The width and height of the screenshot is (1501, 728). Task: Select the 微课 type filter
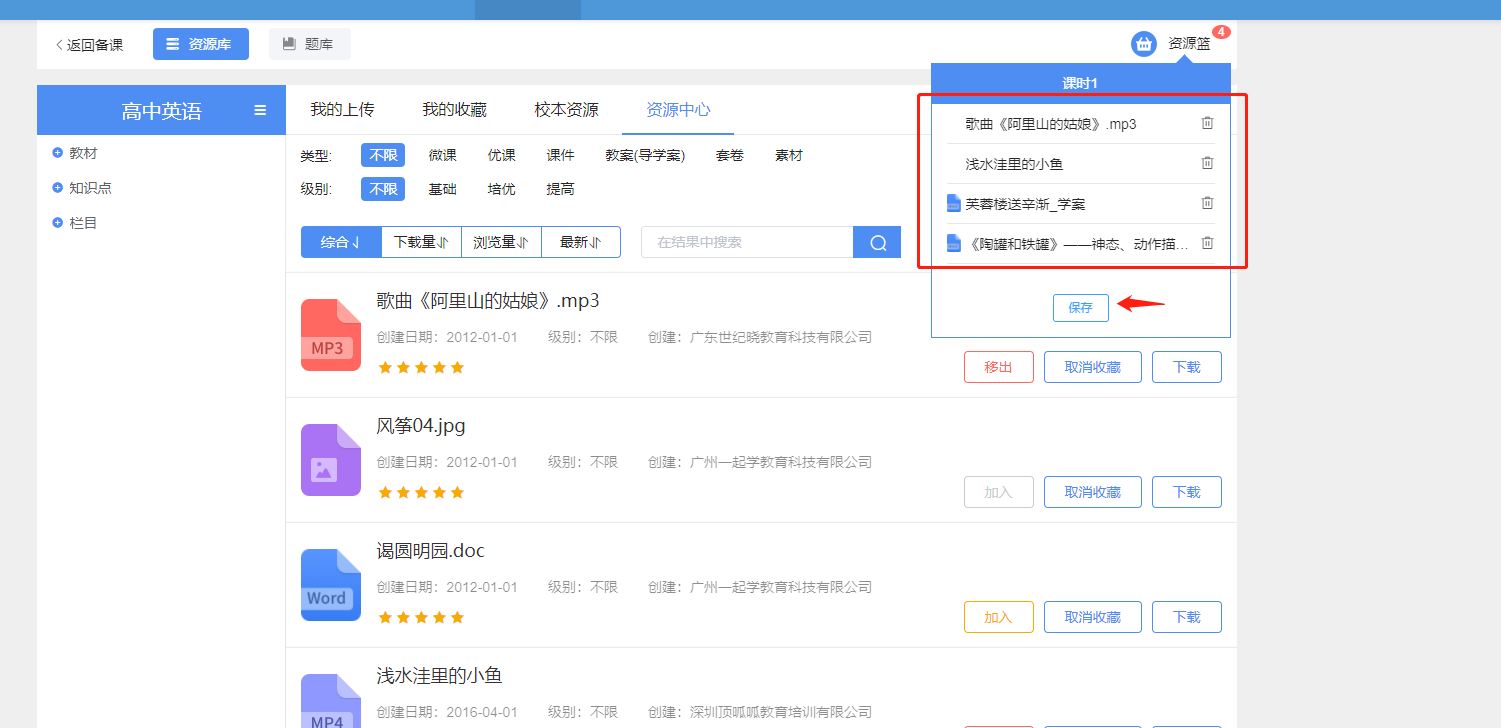click(x=442, y=155)
